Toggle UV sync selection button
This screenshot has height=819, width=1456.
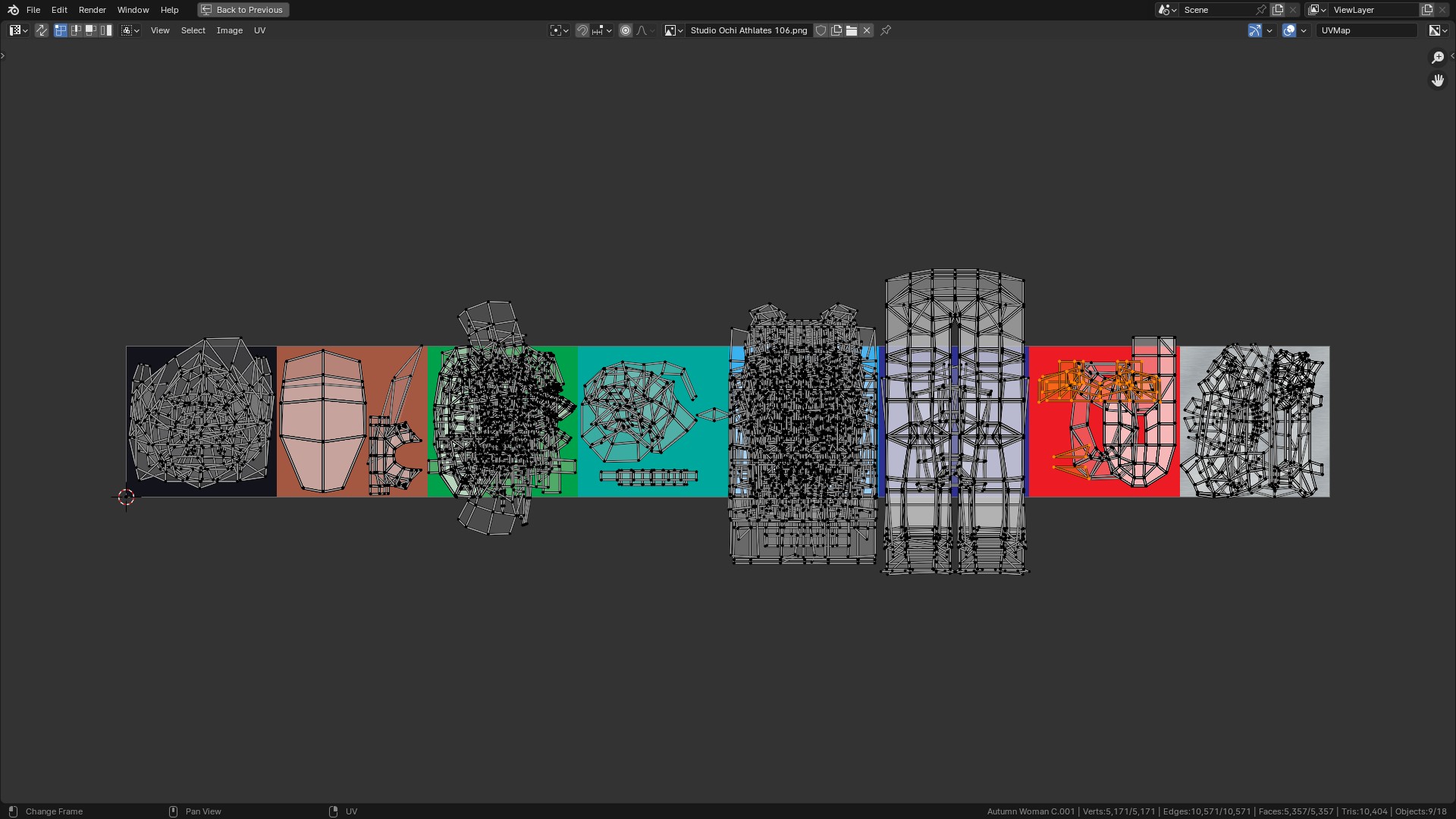pos(42,30)
